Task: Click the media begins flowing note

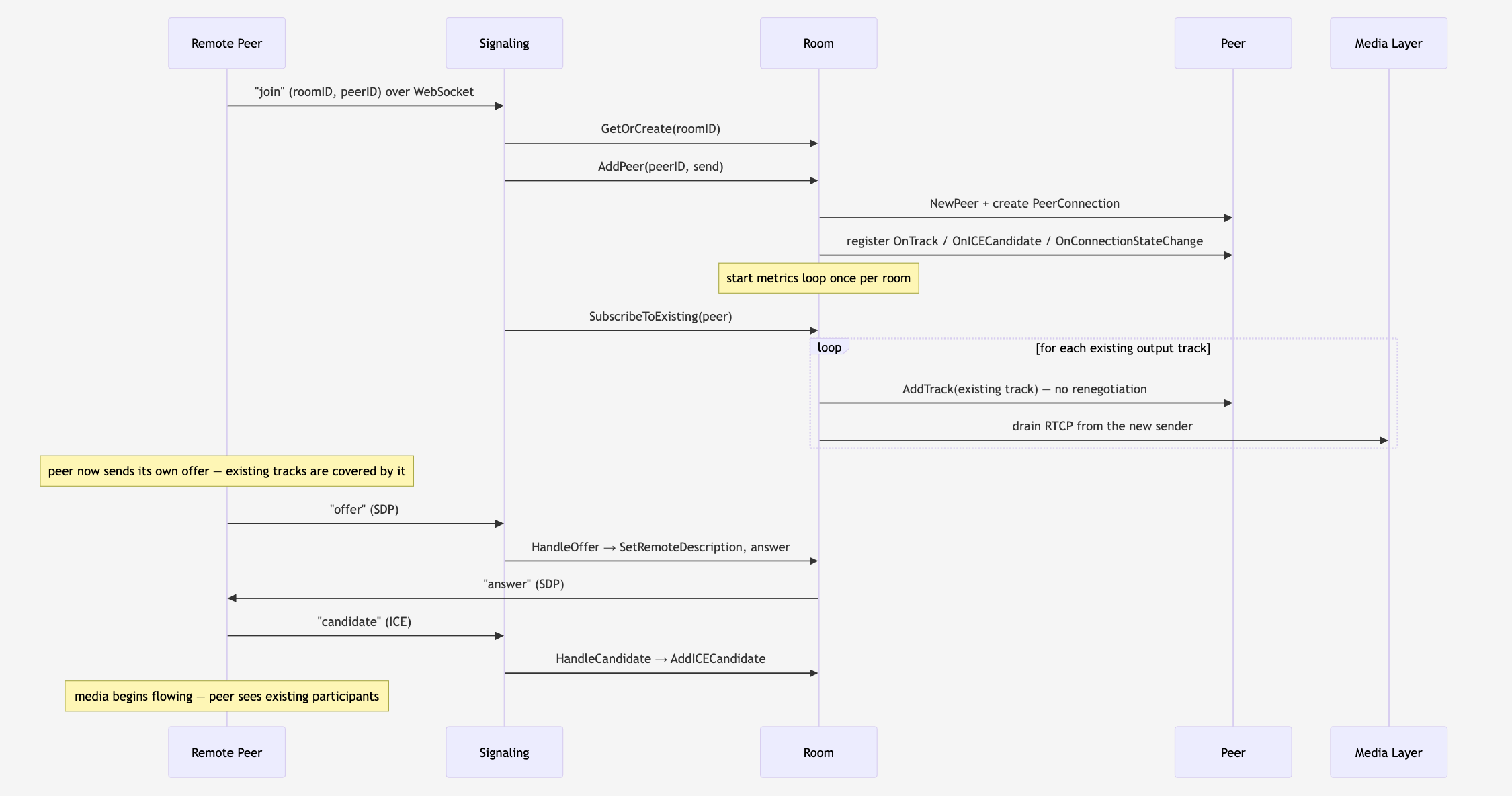Action: pyautogui.click(x=226, y=696)
